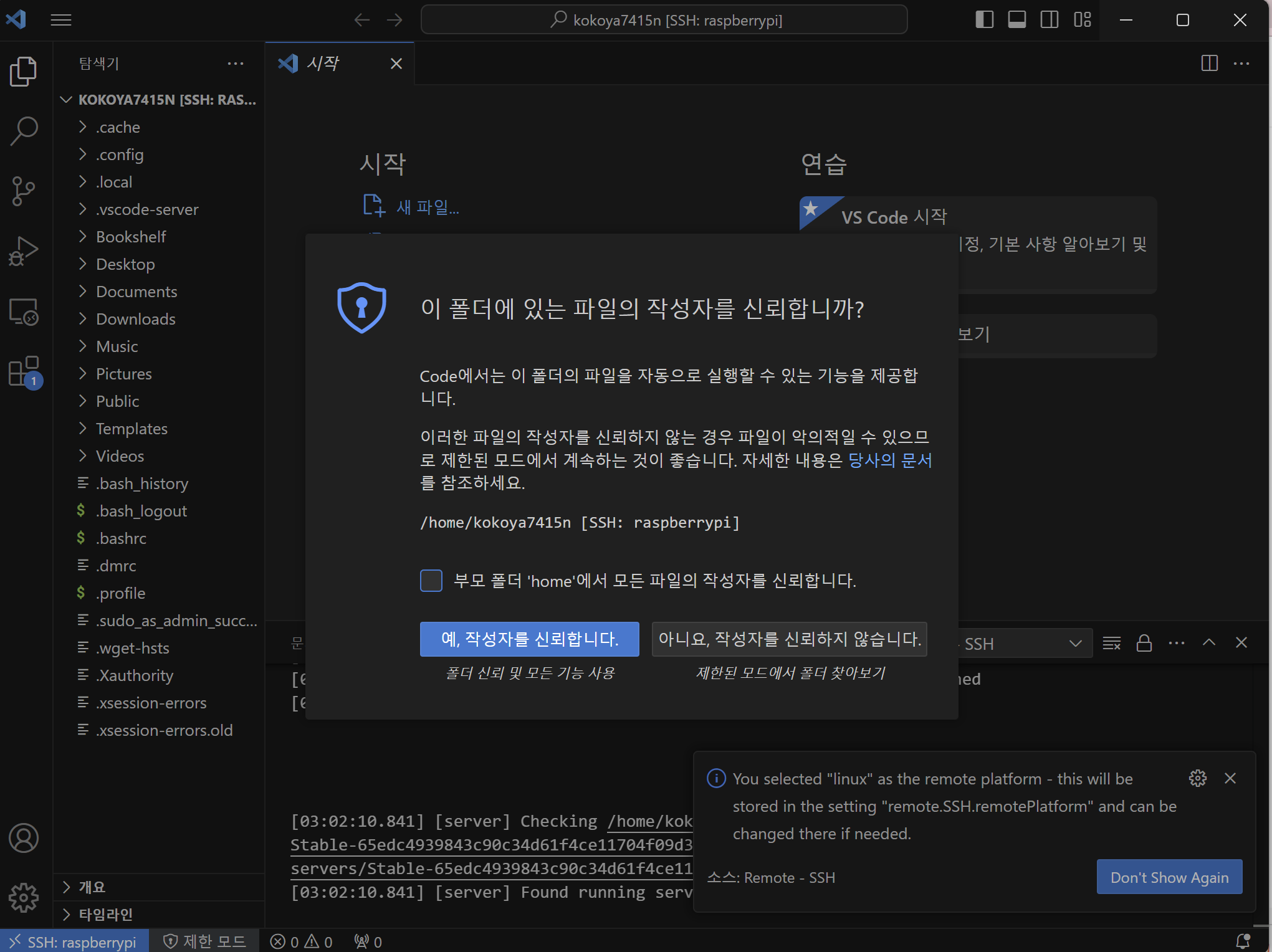Toggle primary side bar layout icon
The image size is (1272, 952).
pyautogui.click(x=985, y=20)
